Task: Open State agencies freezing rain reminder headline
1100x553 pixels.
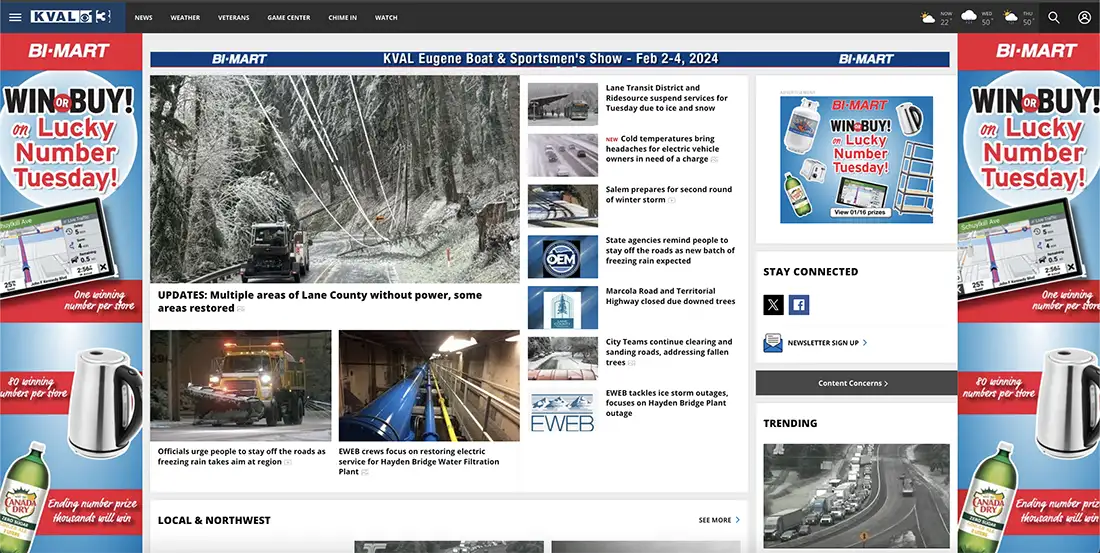Action: [x=670, y=251]
